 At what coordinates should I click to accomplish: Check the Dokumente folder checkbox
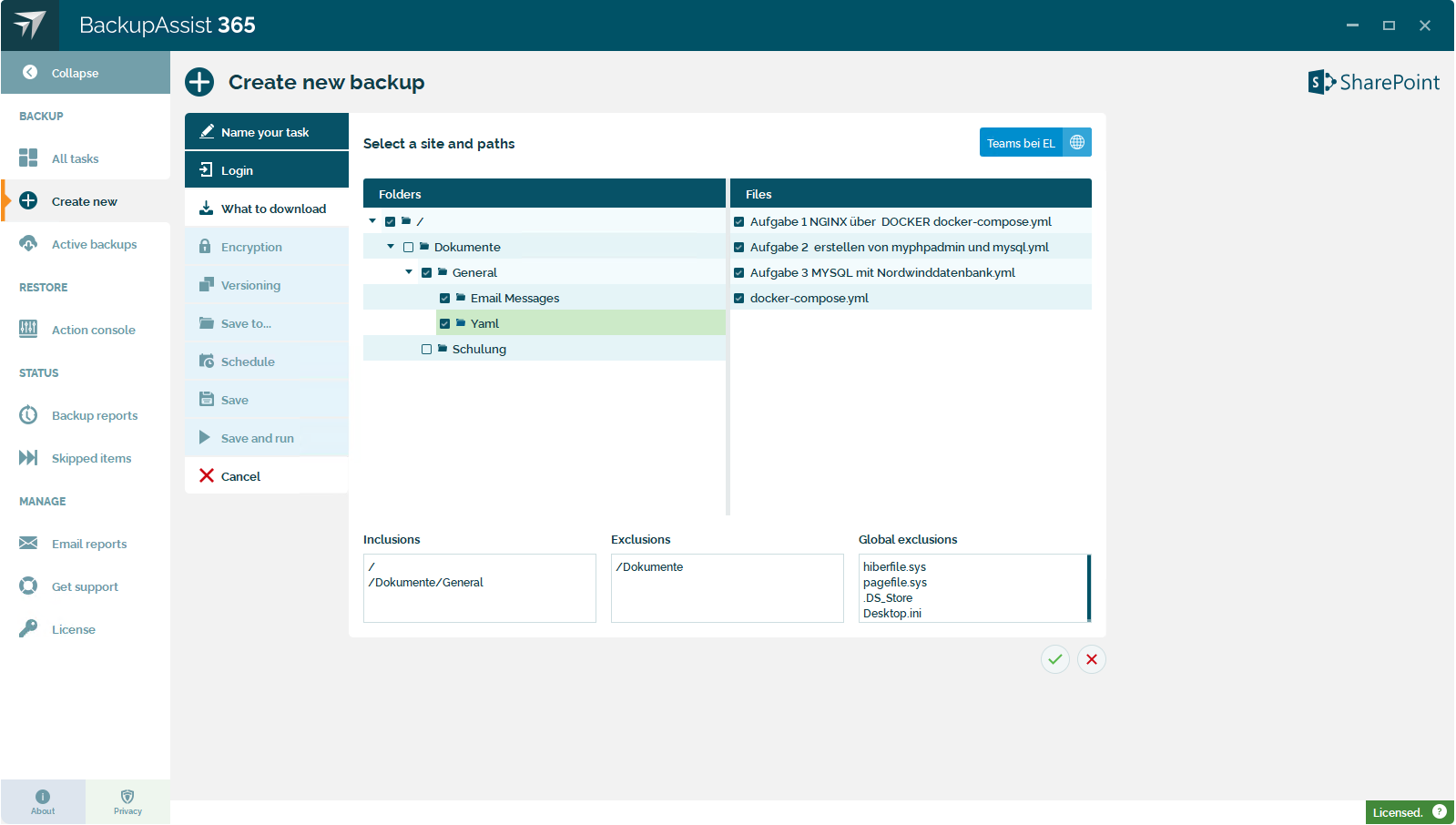(x=409, y=247)
